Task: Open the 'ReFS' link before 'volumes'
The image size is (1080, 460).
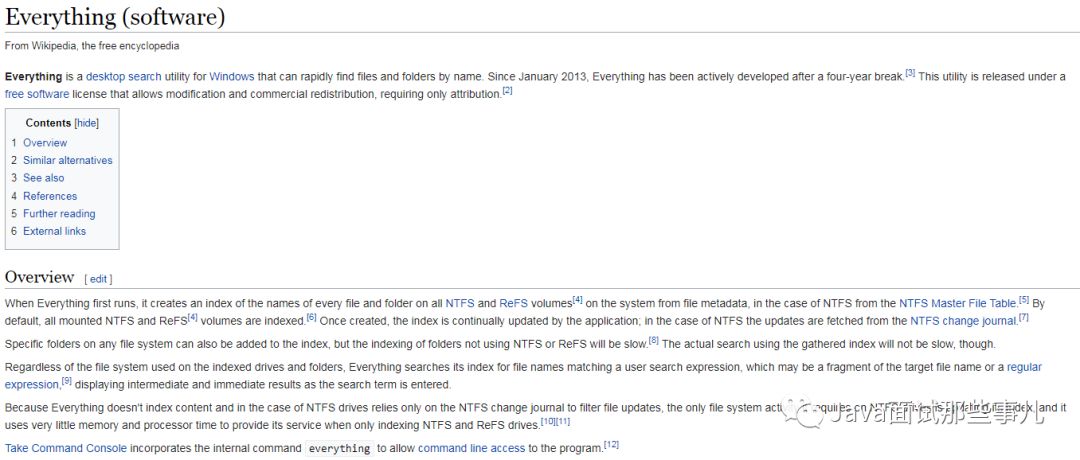Action: [513, 303]
